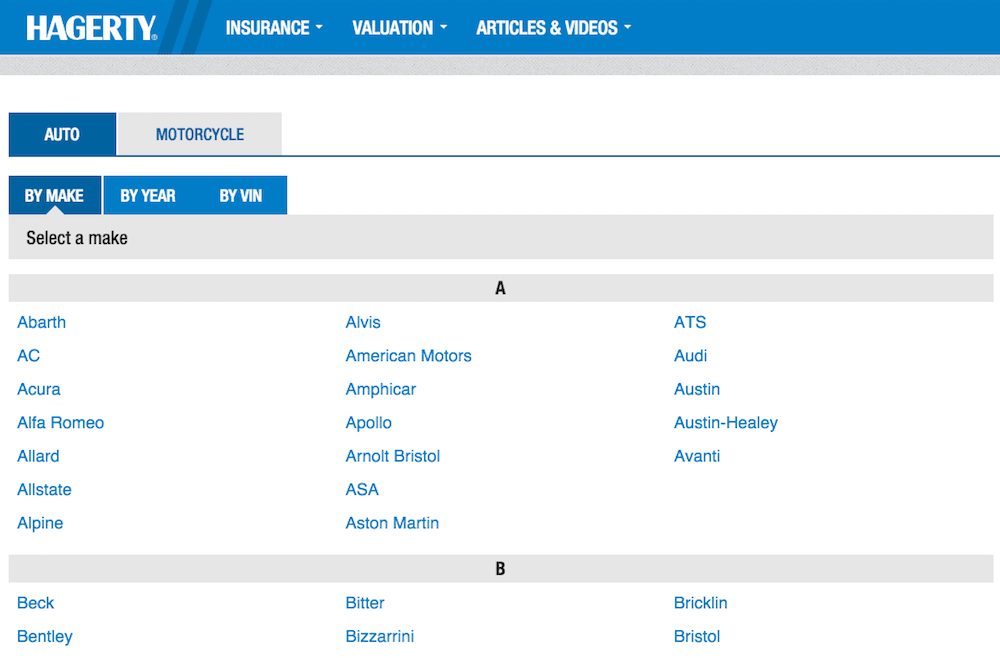This screenshot has width=1000, height=658.
Task: Open Alfa Romeo make page
Action: 61,423
